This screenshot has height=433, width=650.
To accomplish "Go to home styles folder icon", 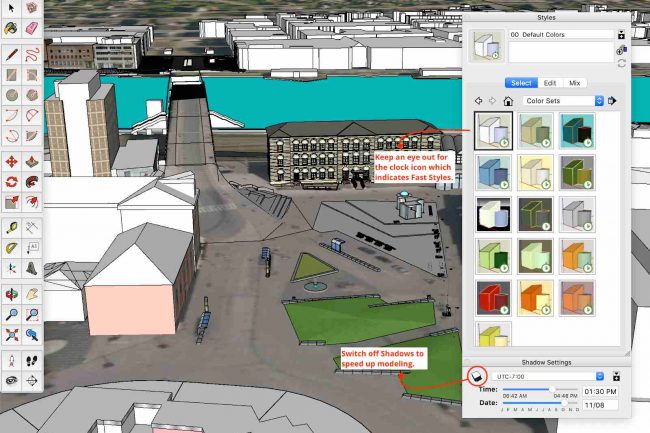I will pyautogui.click(x=508, y=101).
